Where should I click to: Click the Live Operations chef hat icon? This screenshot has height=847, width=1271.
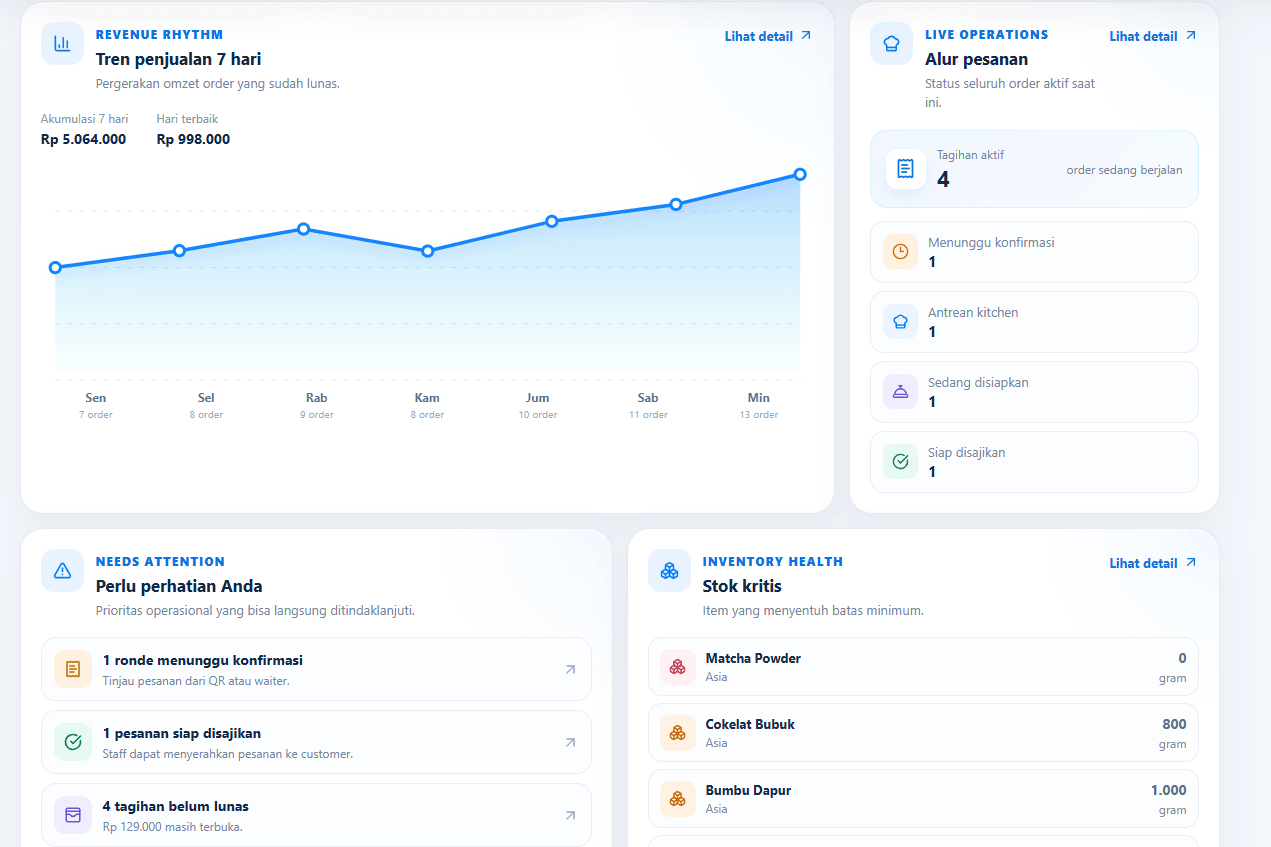tap(891, 43)
